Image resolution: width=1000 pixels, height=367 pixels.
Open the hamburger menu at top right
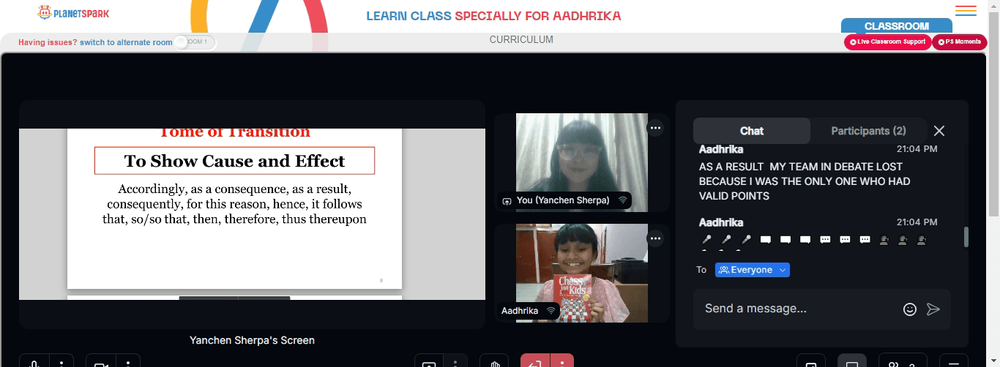pos(966,11)
